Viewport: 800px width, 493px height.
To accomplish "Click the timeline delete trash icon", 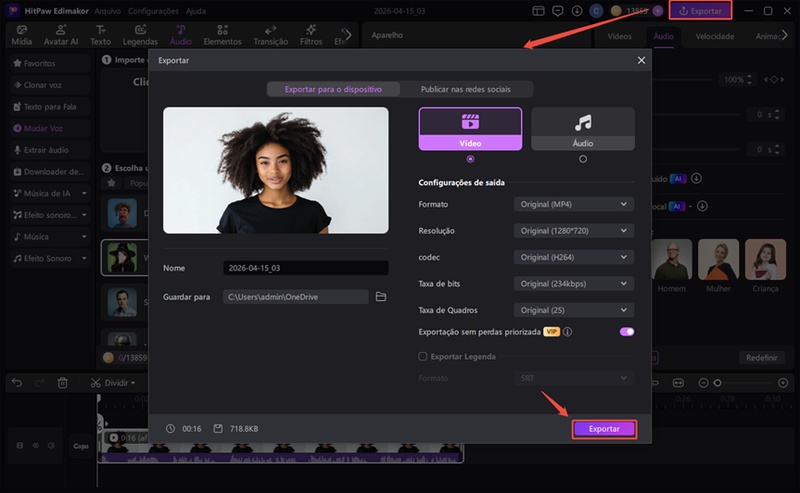I will click(62, 382).
